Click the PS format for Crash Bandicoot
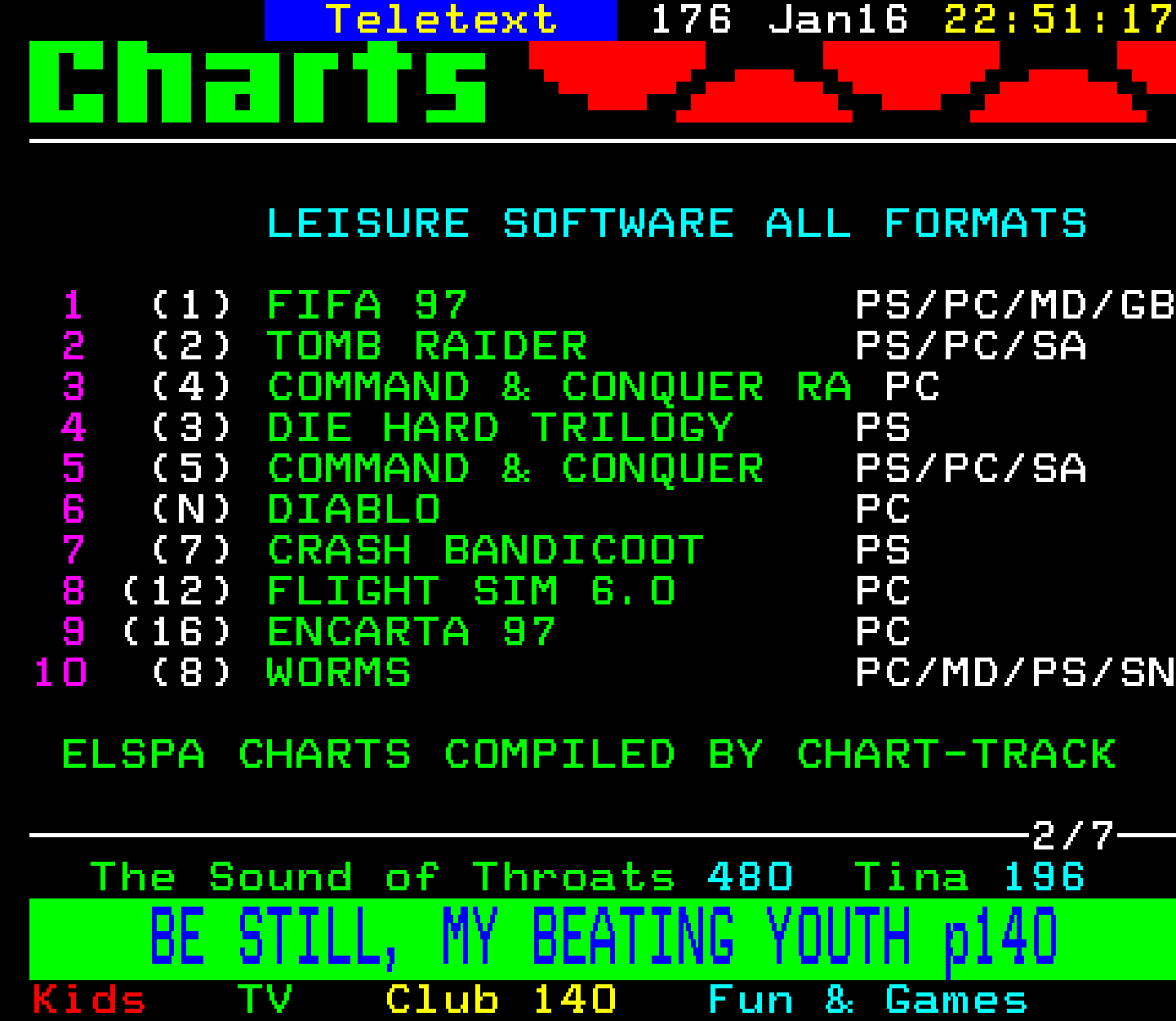This screenshot has height=1021, width=1176. click(883, 551)
